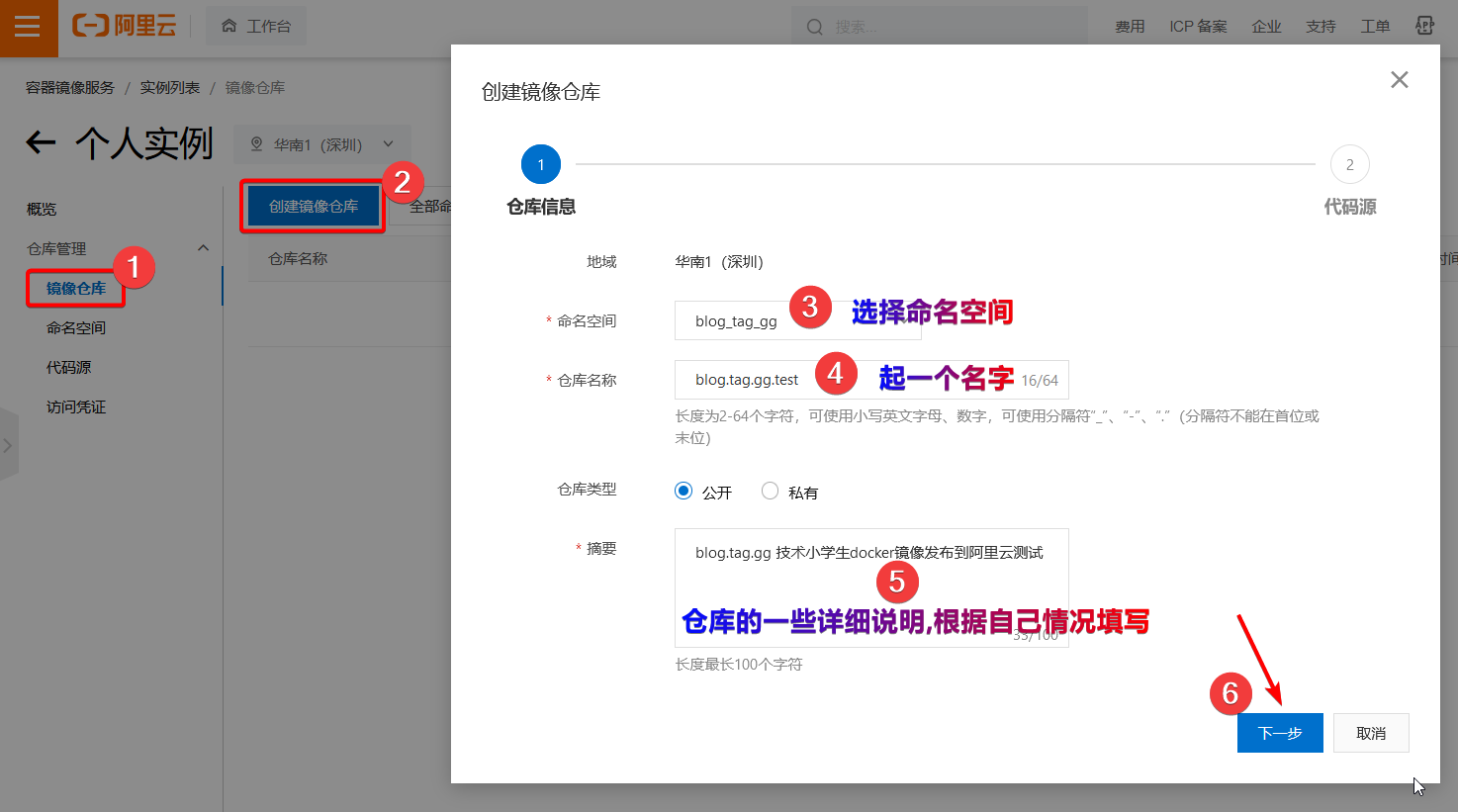Screen dimensions: 1458x812
Task: Close the 创建镜像仓库 dialog with X
Action: point(1399,80)
